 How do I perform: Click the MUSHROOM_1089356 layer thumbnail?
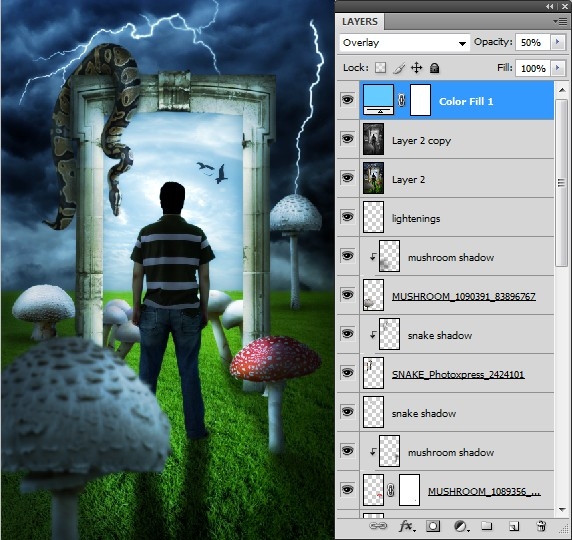click(373, 490)
